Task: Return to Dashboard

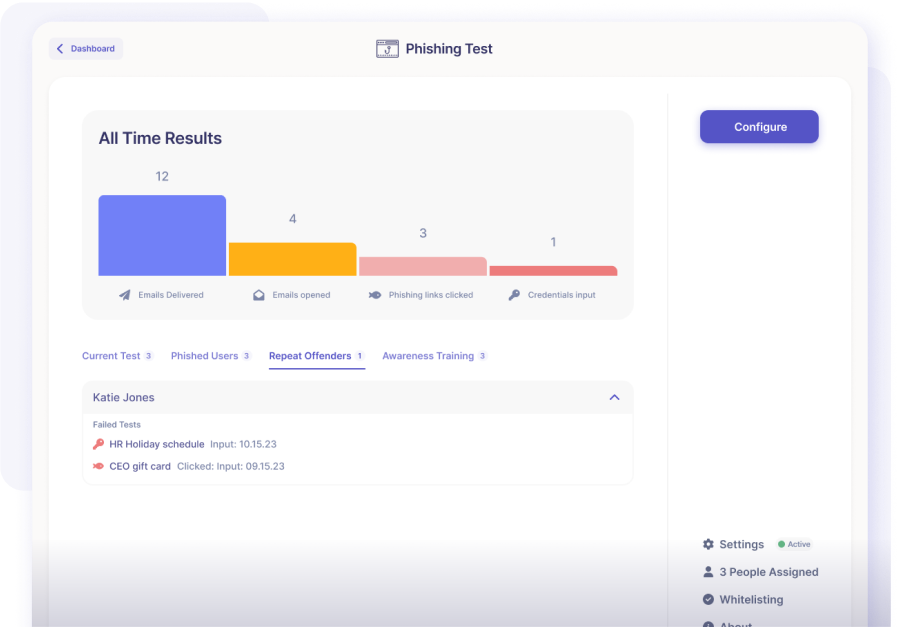Action: [x=86, y=48]
